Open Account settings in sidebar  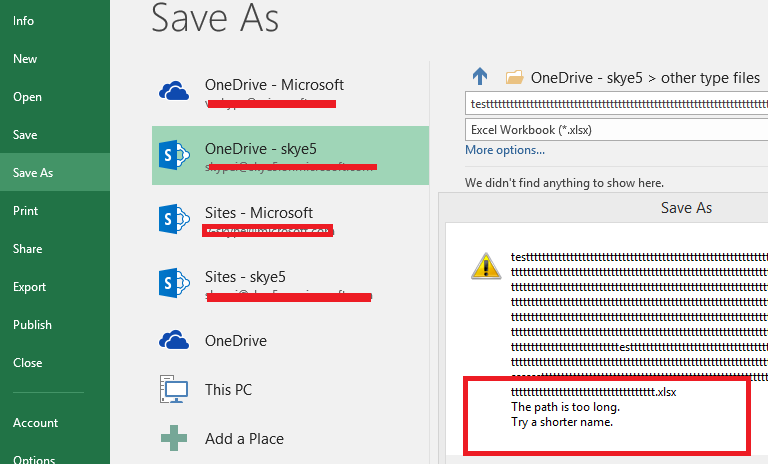pos(35,422)
